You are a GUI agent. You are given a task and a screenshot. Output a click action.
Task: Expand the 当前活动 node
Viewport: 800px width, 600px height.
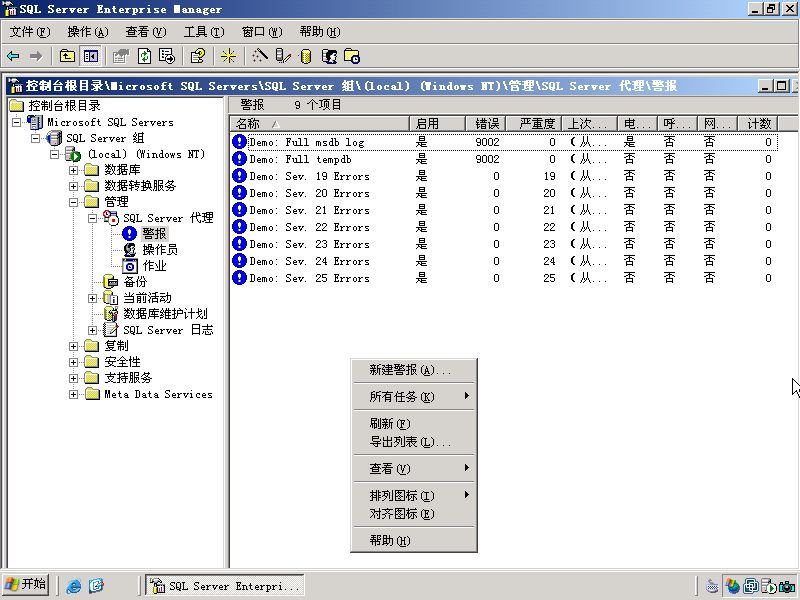pyautogui.click(x=92, y=298)
